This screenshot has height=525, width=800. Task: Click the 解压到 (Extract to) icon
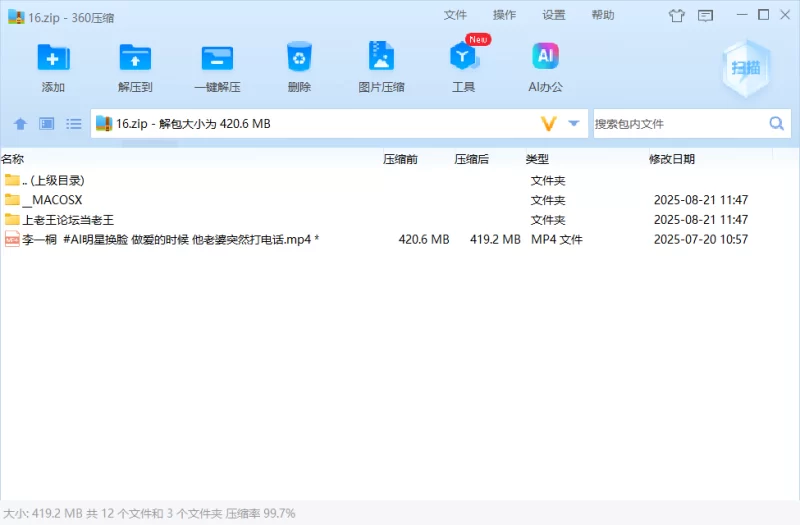click(x=135, y=57)
